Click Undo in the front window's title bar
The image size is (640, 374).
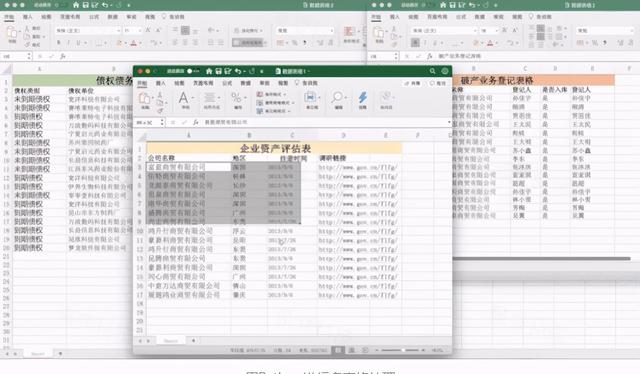pos(238,71)
